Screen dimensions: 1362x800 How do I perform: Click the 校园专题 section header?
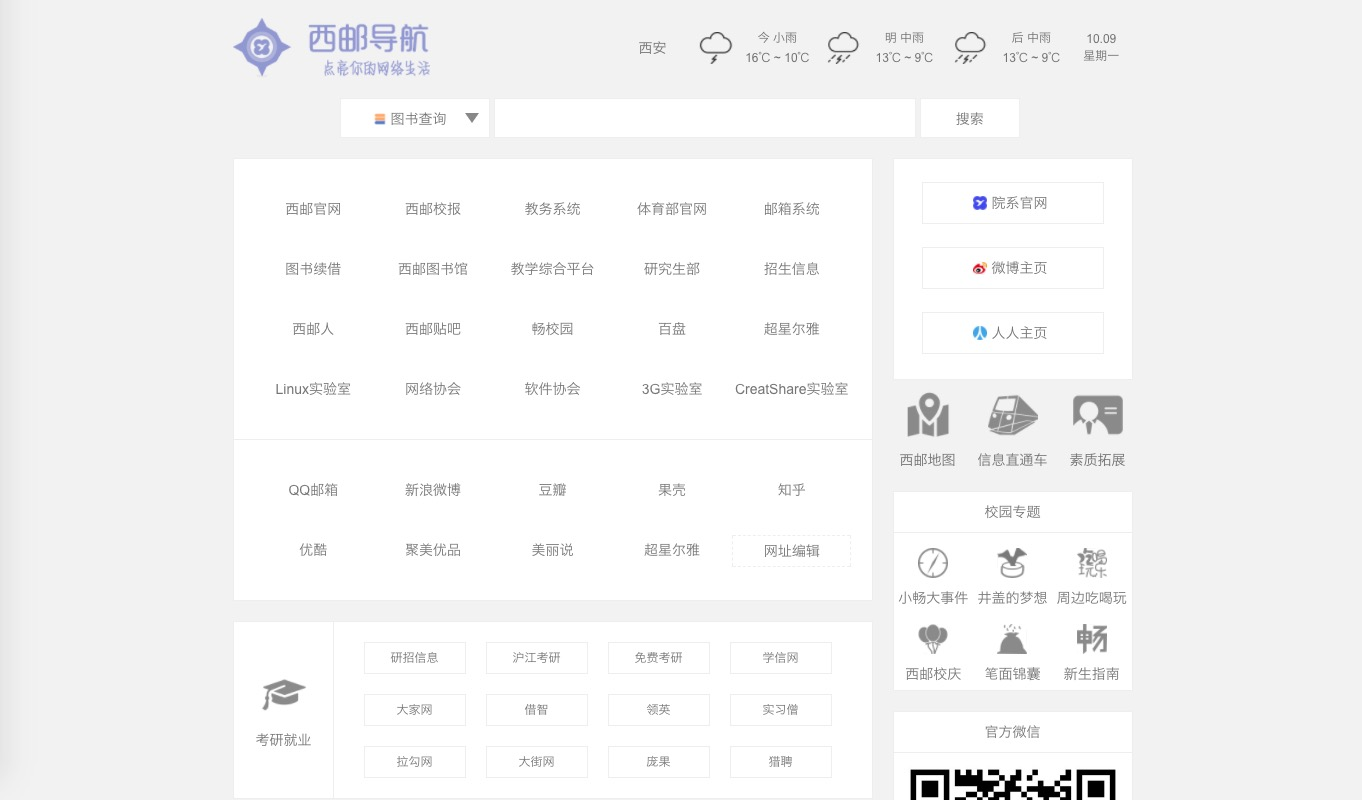[1012, 512]
